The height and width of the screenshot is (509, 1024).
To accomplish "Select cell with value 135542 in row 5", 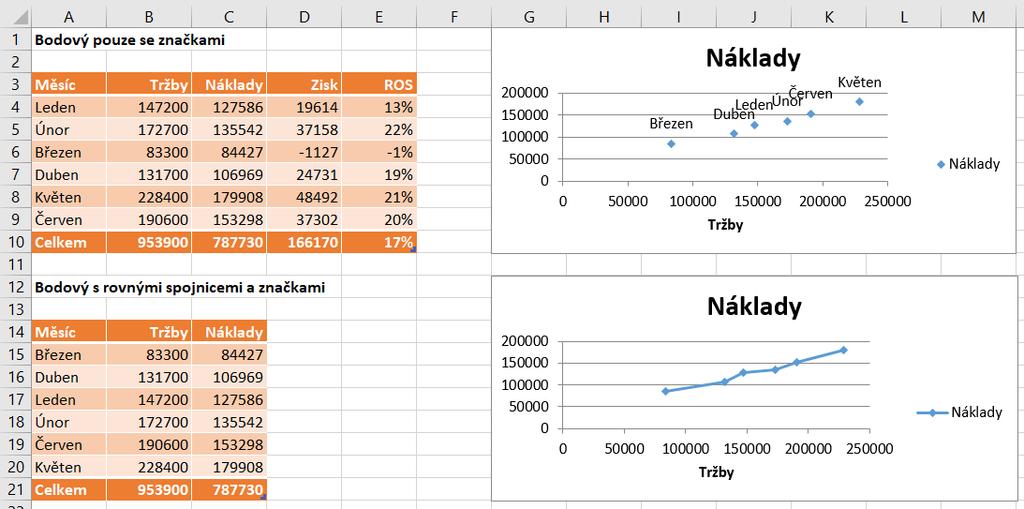I will [229, 130].
